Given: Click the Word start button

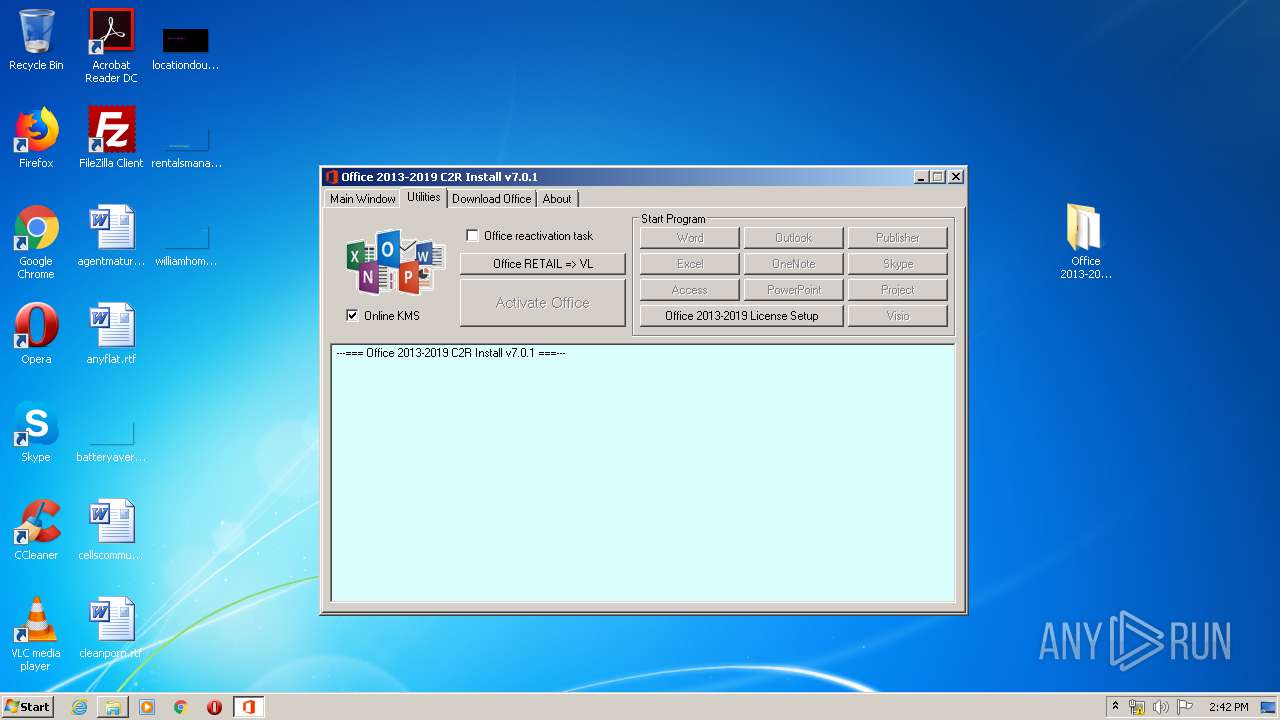Looking at the screenshot, I should (690, 238).
